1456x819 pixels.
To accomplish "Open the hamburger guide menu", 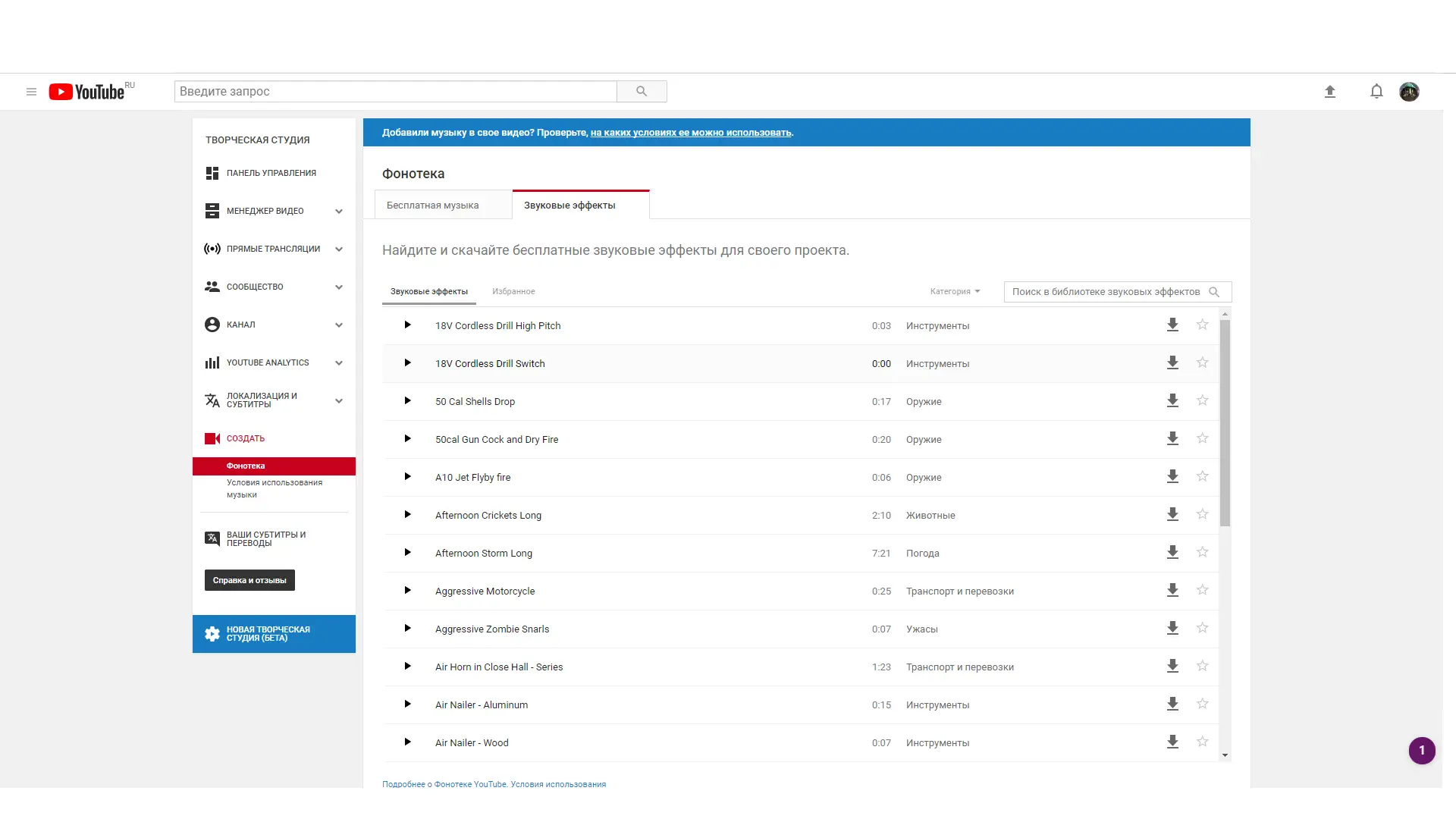I will [31, 92].
